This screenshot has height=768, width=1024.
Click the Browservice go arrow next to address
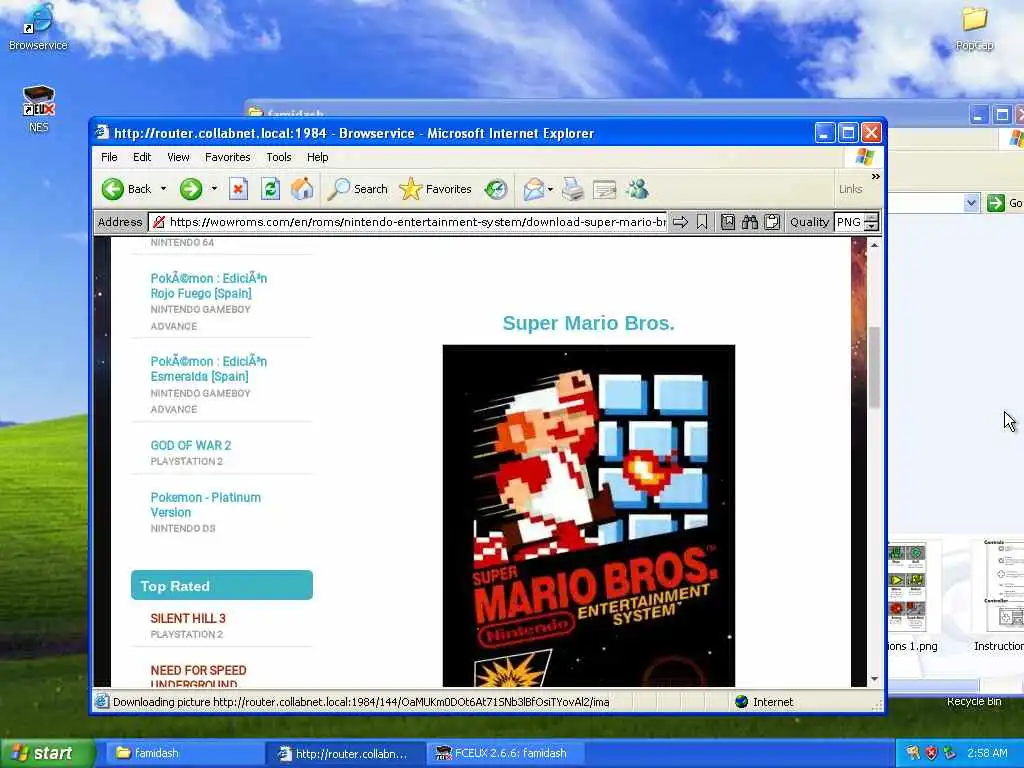(680, 222)
